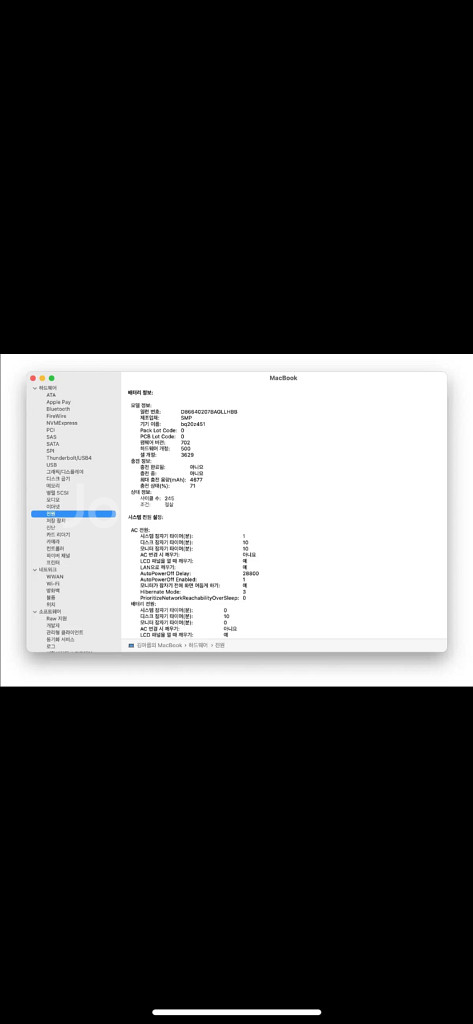Click the device name bq20z451
Viewport: 473px width, 1024px height.
[193, 424]
